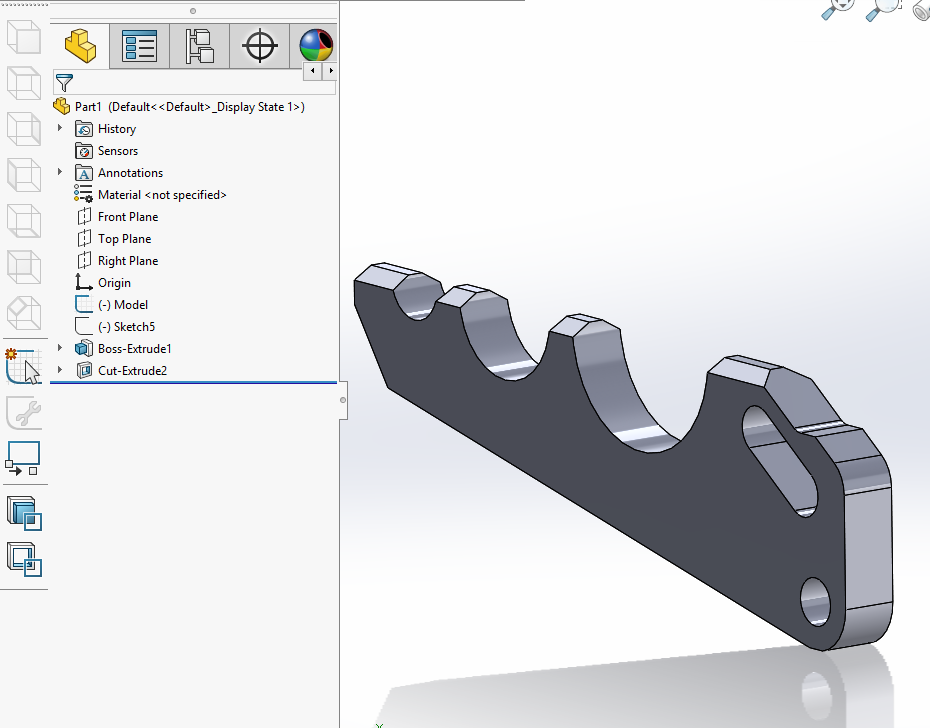Click the right magnifier zoom icon
The image size is (930, 728).
coord(883,10)
